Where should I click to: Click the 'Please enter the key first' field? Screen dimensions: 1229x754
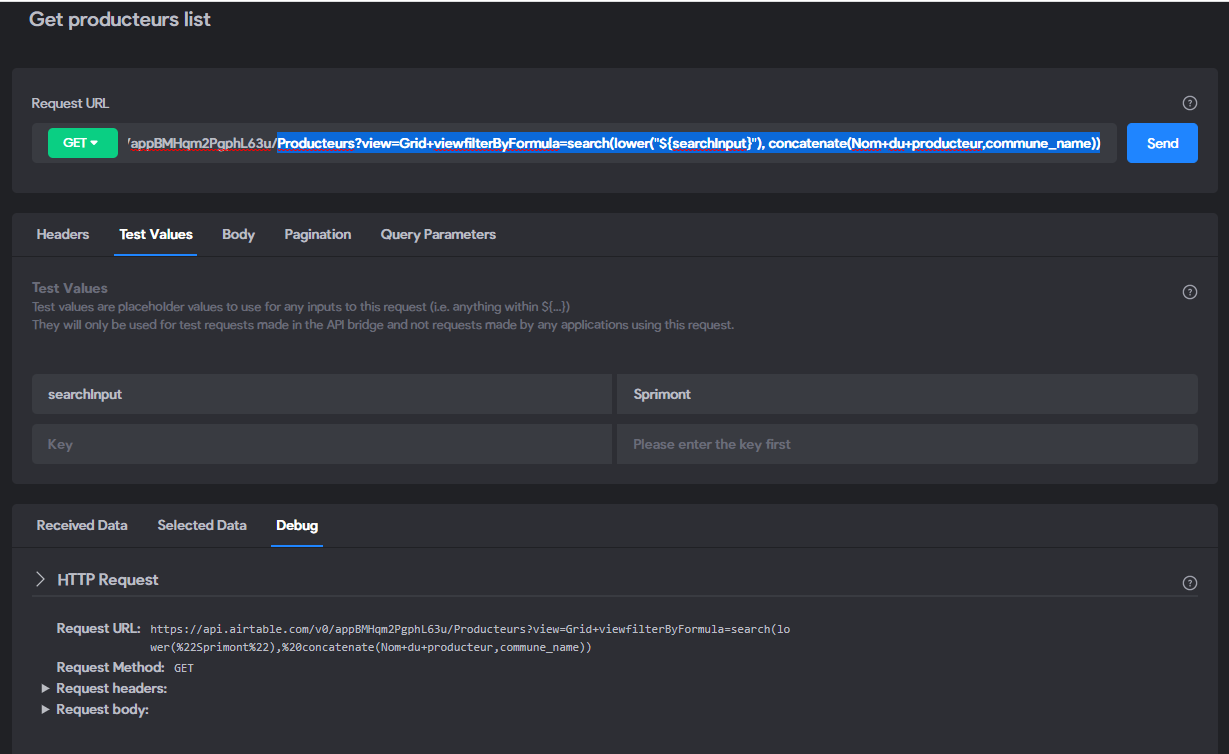pyautogui.click(x=907, y=444)
